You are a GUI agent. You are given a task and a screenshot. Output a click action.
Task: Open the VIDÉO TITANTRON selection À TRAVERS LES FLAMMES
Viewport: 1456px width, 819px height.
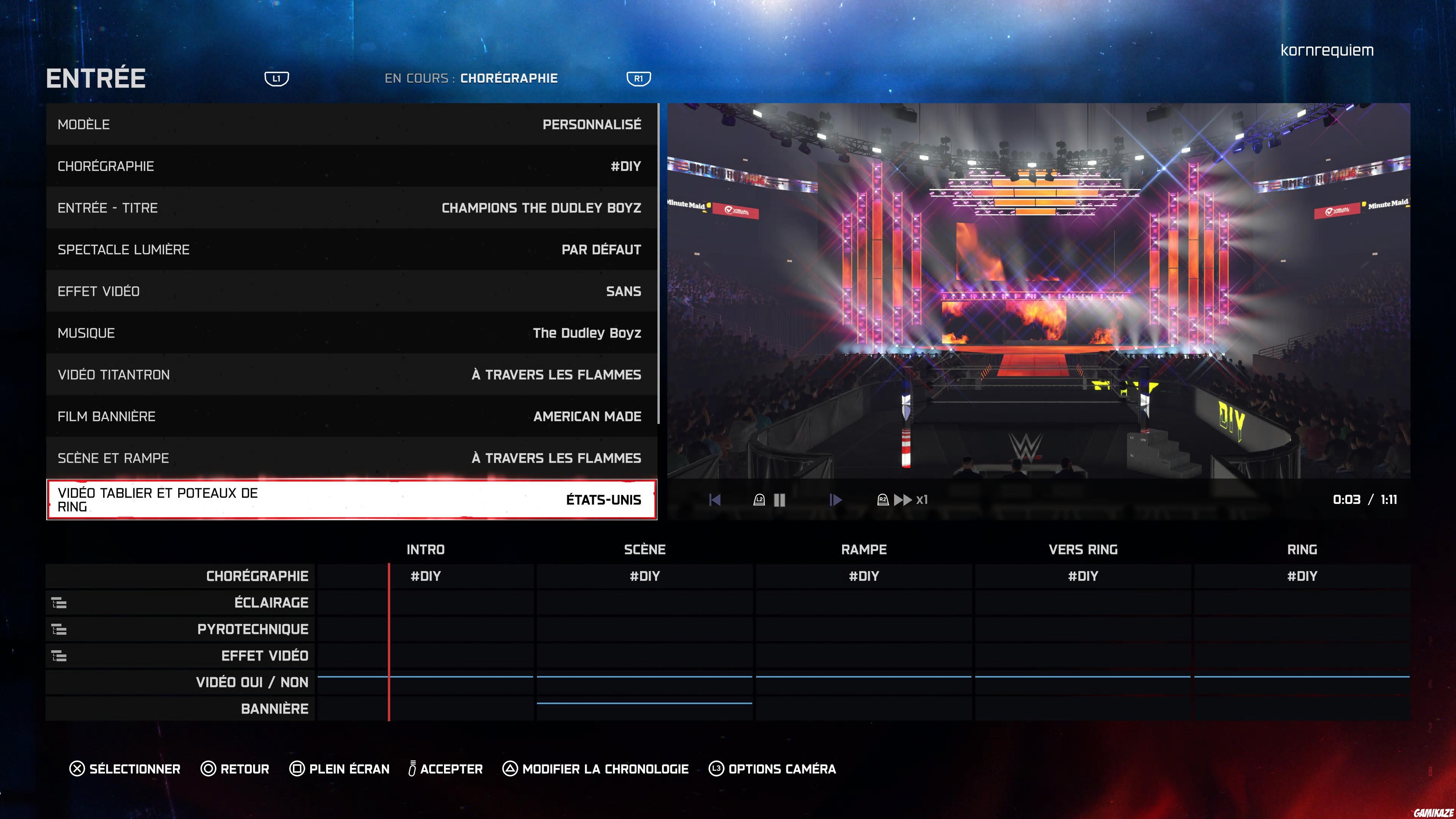pos(350,374)
